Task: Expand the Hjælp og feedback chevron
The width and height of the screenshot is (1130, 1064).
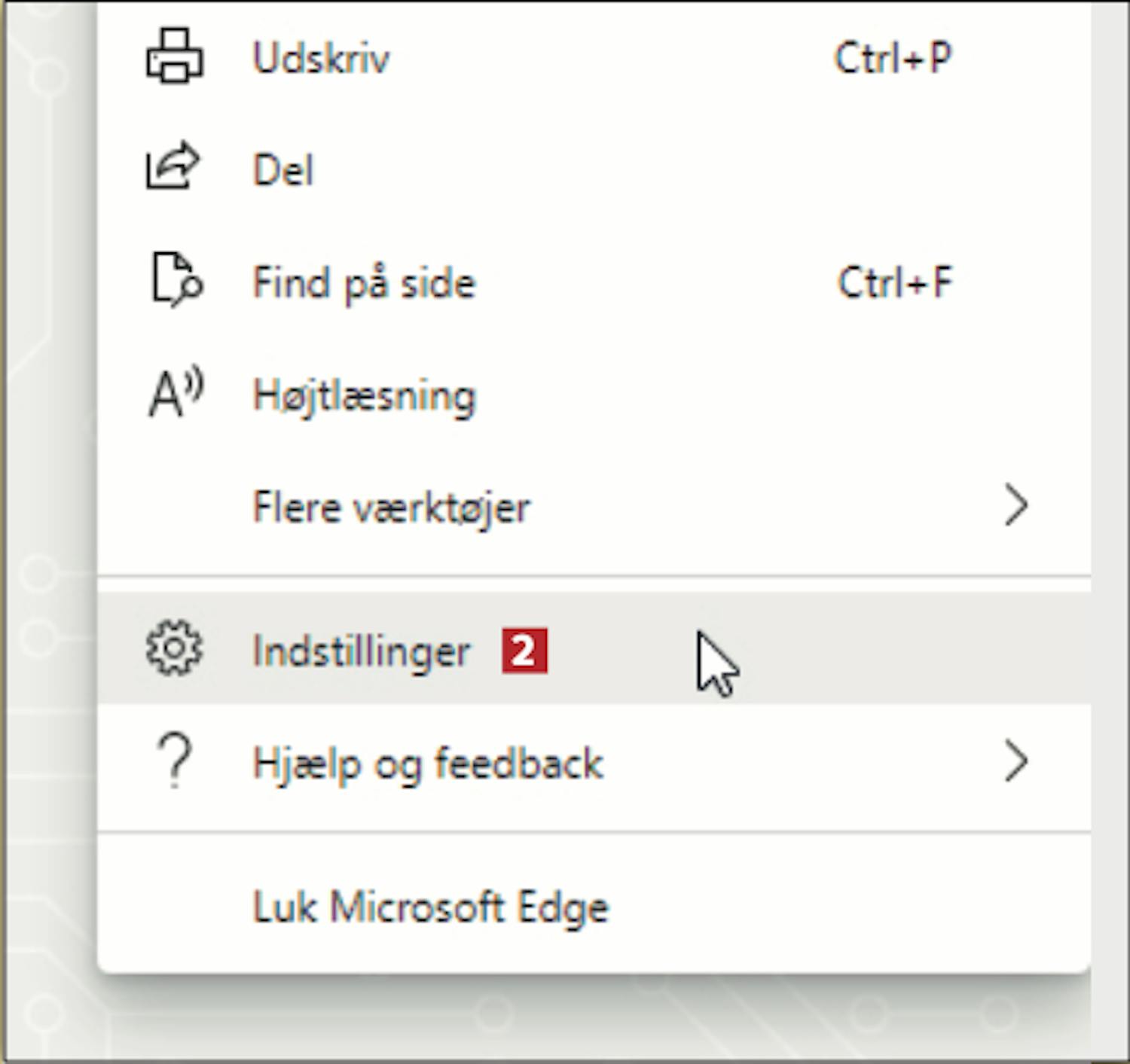Action: click(x=1016, y=761)
